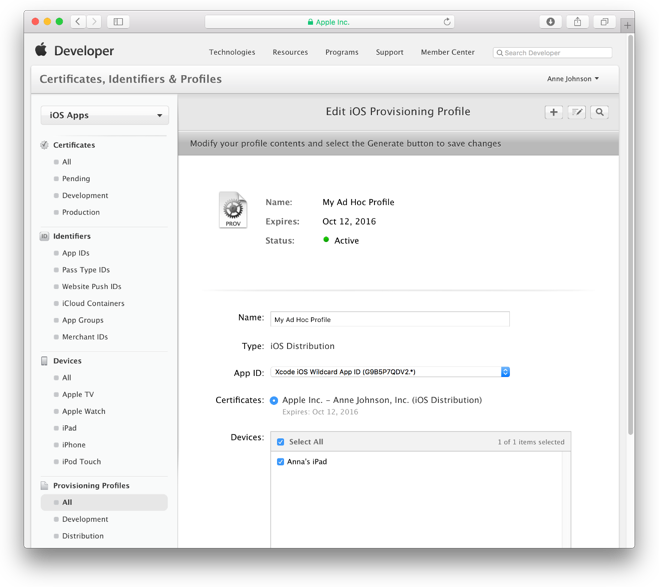The height and width of the screenshot is (587, 659).
Task: Select Distribution provisioning profiles
Action: (x=83, y=536)
